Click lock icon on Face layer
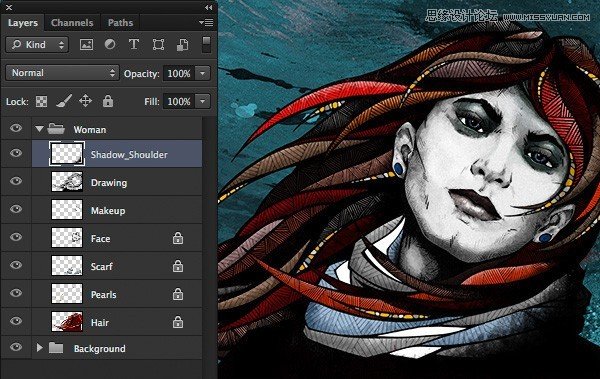 (178, 238)
